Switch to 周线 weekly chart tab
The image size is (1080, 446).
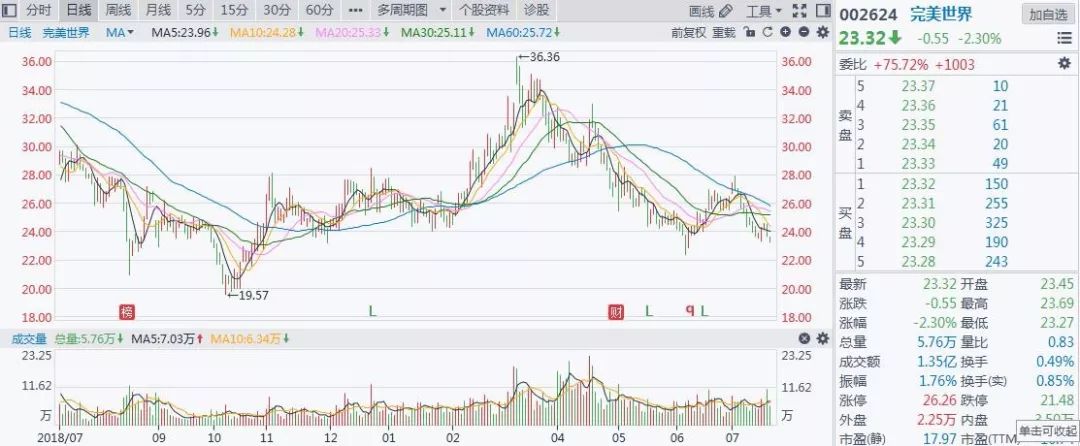pos(118,10)
